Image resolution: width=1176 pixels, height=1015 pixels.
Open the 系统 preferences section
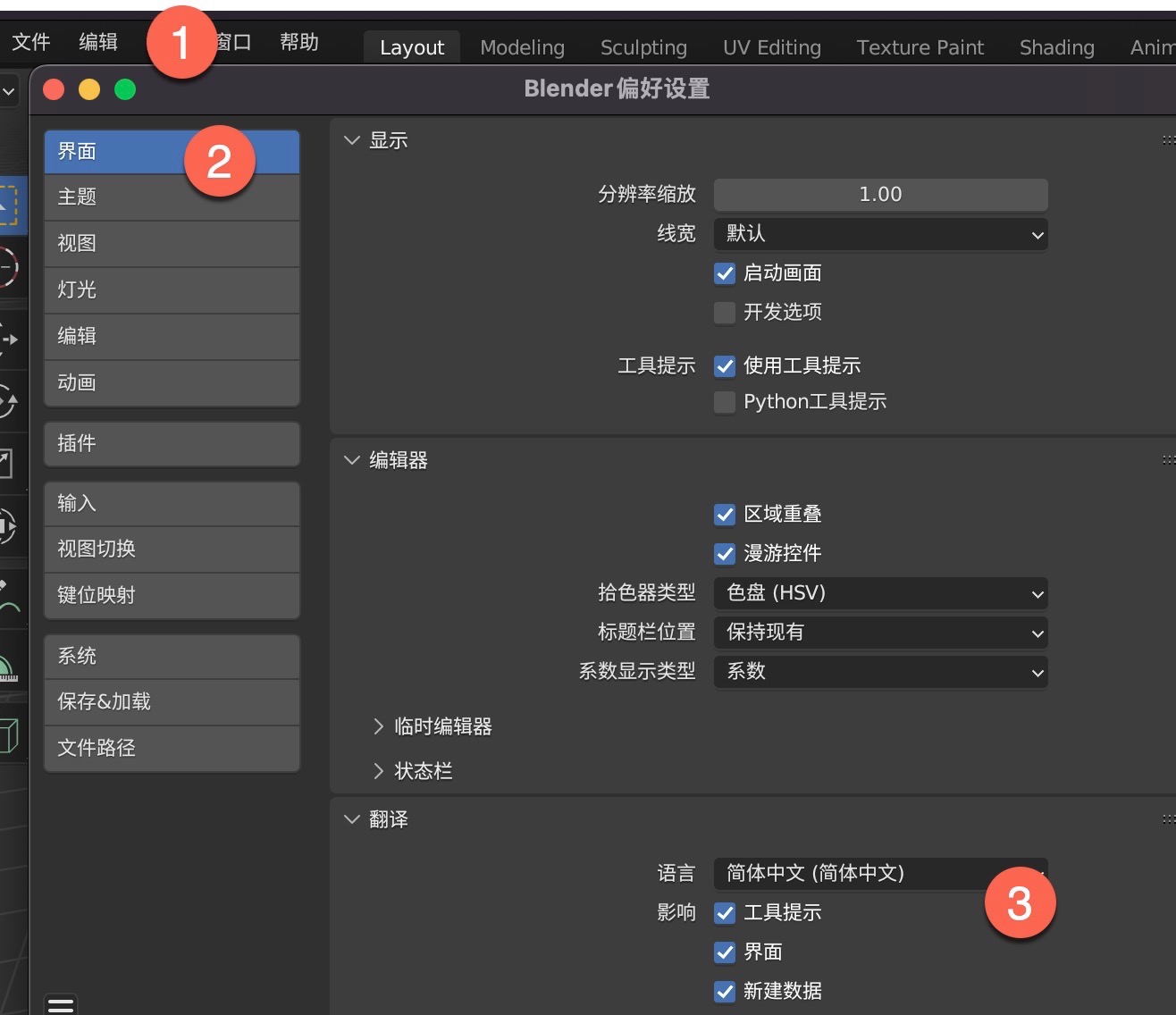pyautogui.click(x=172, y=657)
